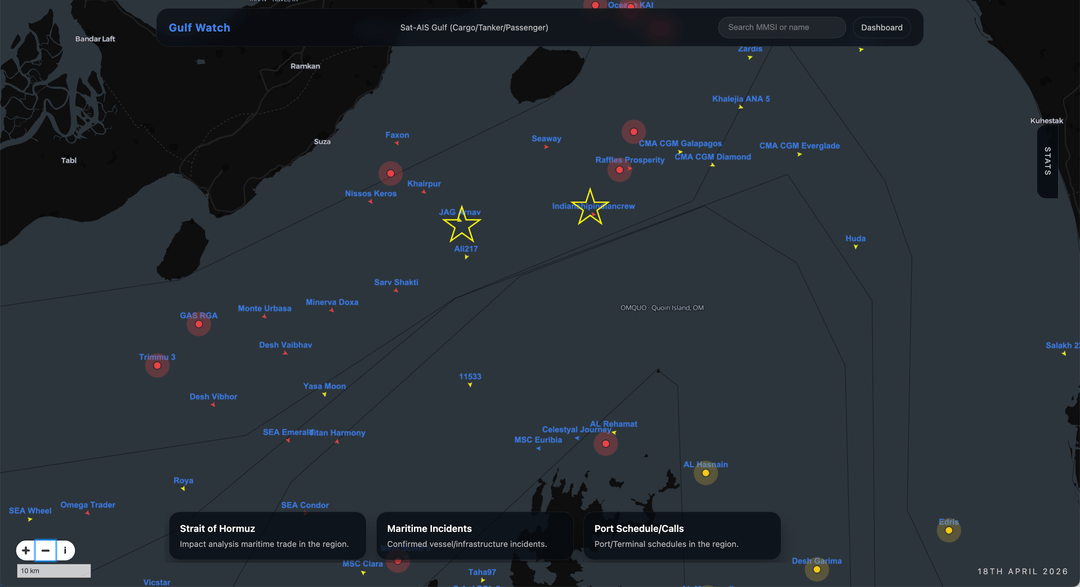
Task: Click the AL Rehamat red marker
Action: 606,443
